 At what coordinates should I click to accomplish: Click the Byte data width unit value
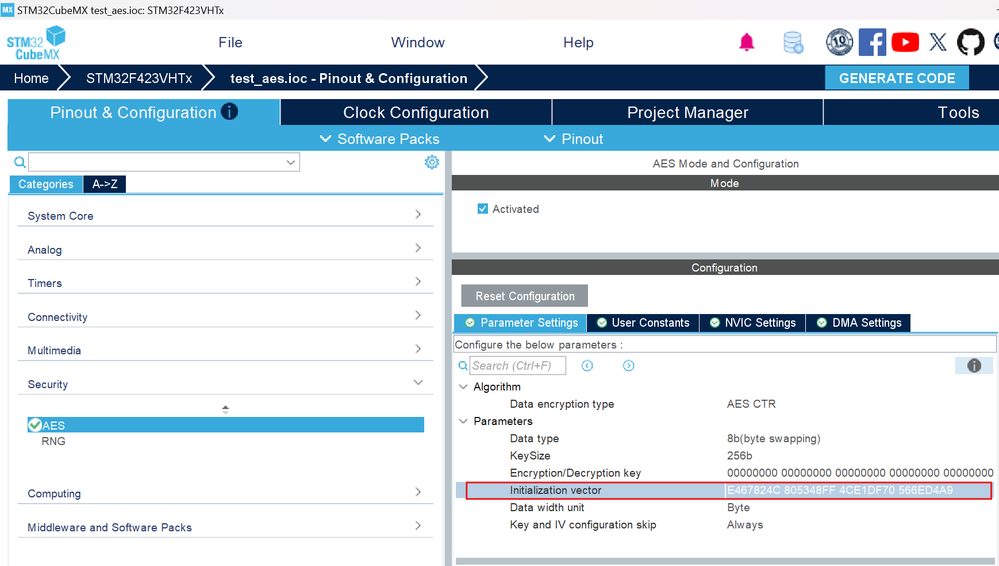point(738,507)
